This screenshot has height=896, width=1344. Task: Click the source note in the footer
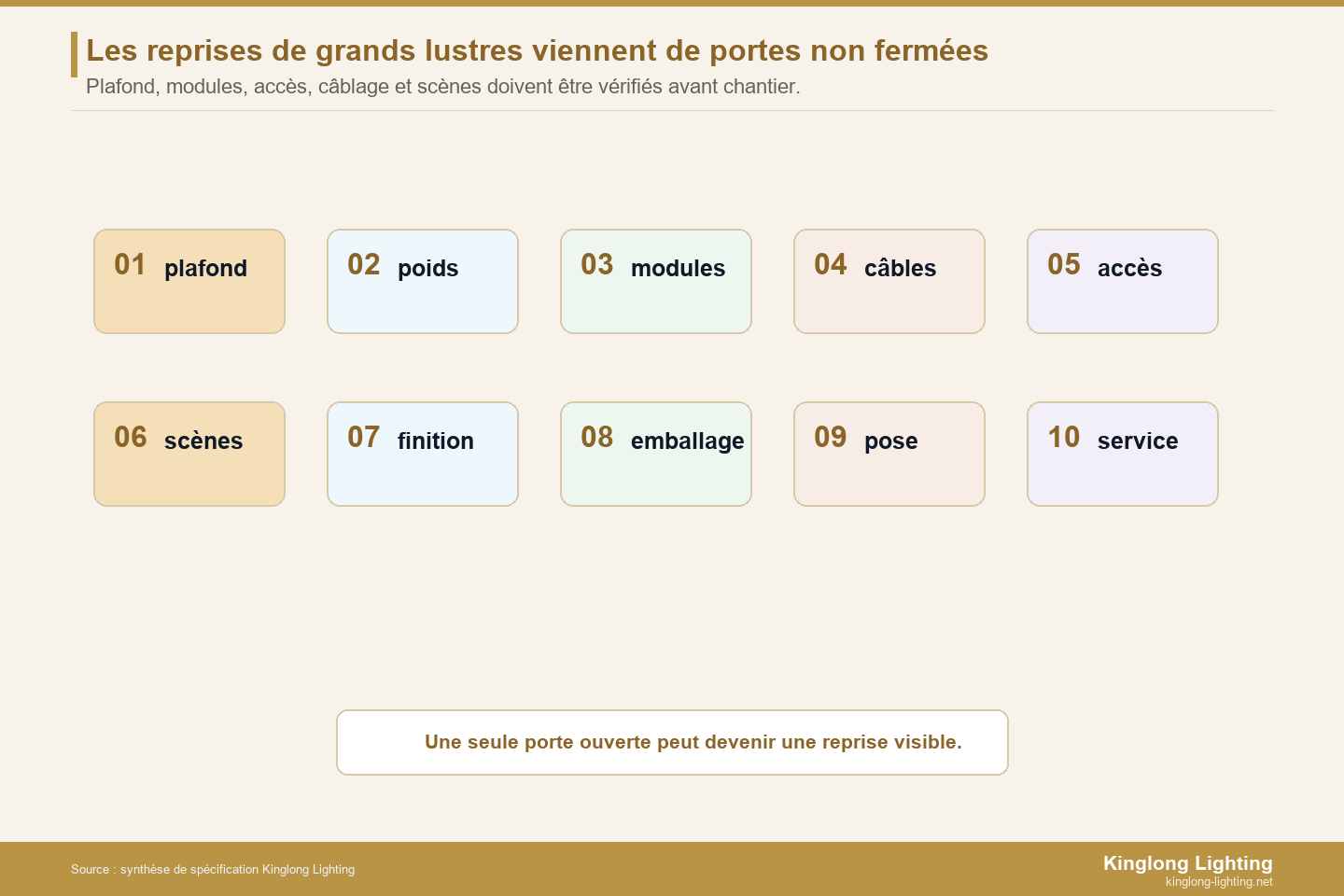click(x=213, y=869)
